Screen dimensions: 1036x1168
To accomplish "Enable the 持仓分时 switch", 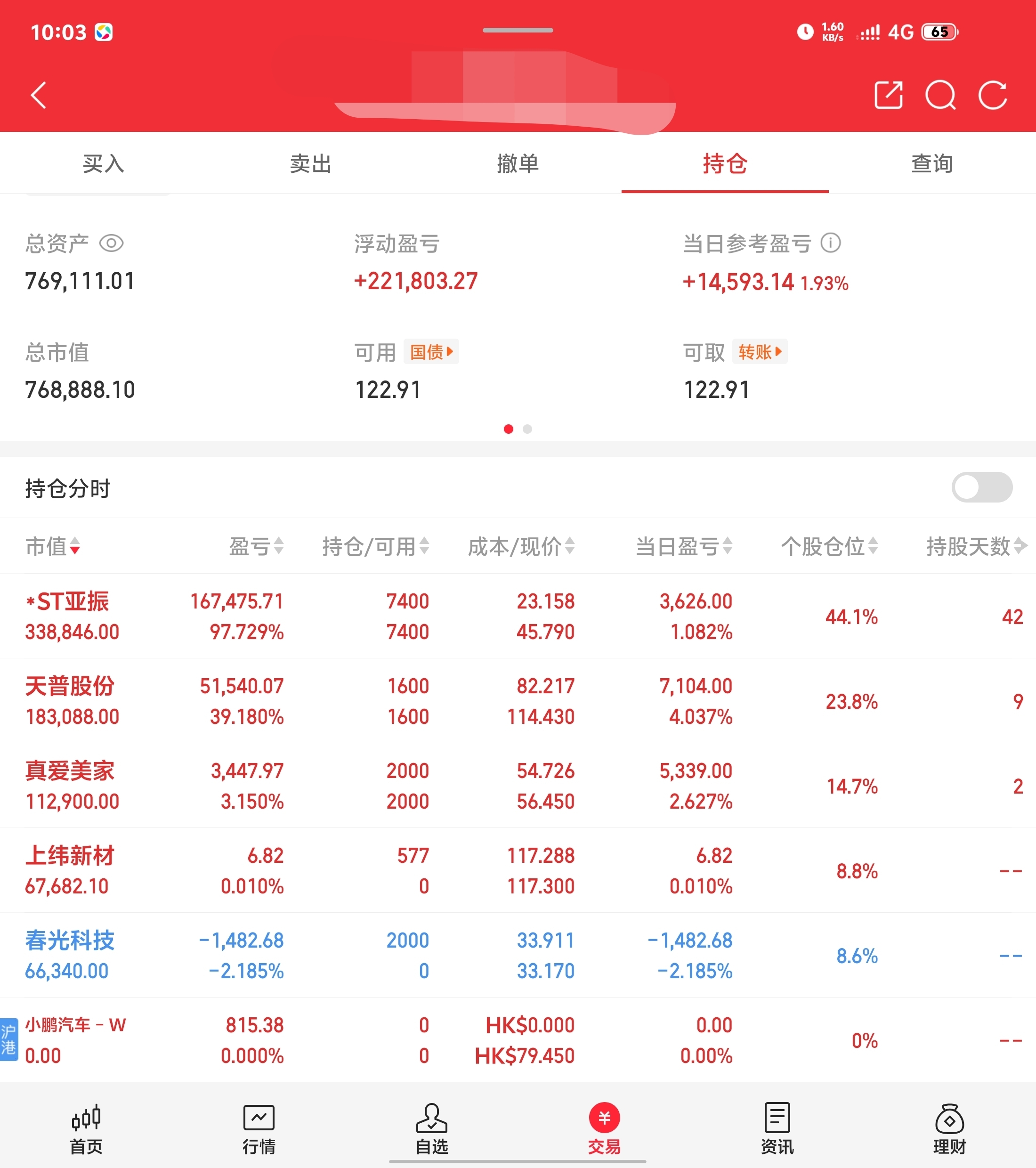I will [981, 487].
